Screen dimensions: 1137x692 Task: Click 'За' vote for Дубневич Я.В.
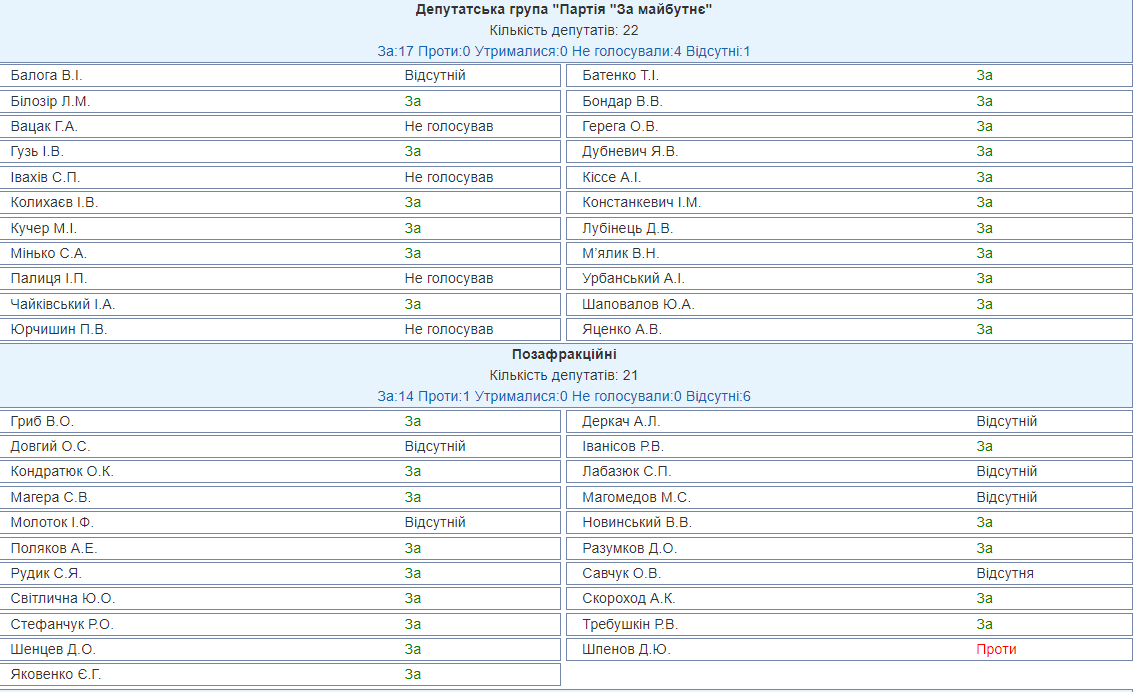click(984, 152)
